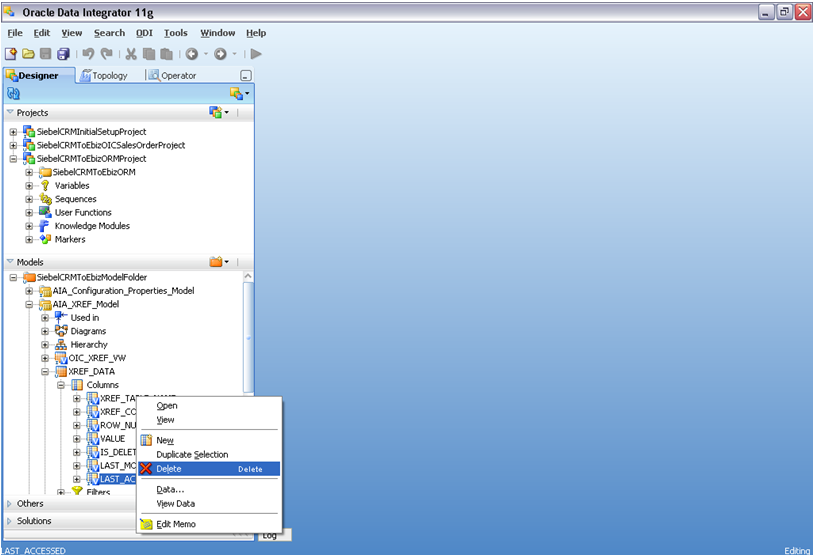The height and width of the screenshot is (555, 815).
Task: Collapse the Models accordion section
Action: coord(10,262)
